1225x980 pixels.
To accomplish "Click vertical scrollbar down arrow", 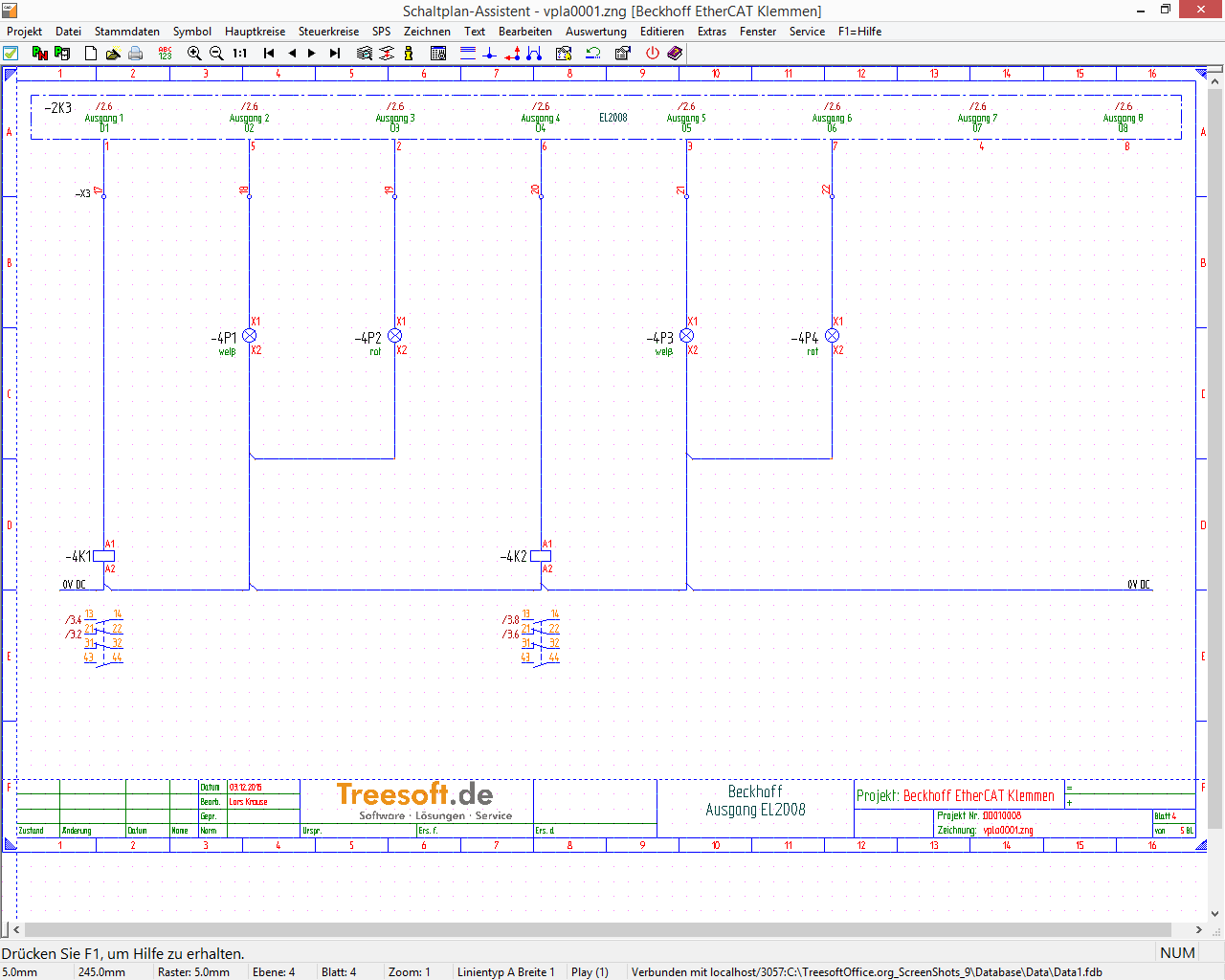I will (x=1215, y=914).
